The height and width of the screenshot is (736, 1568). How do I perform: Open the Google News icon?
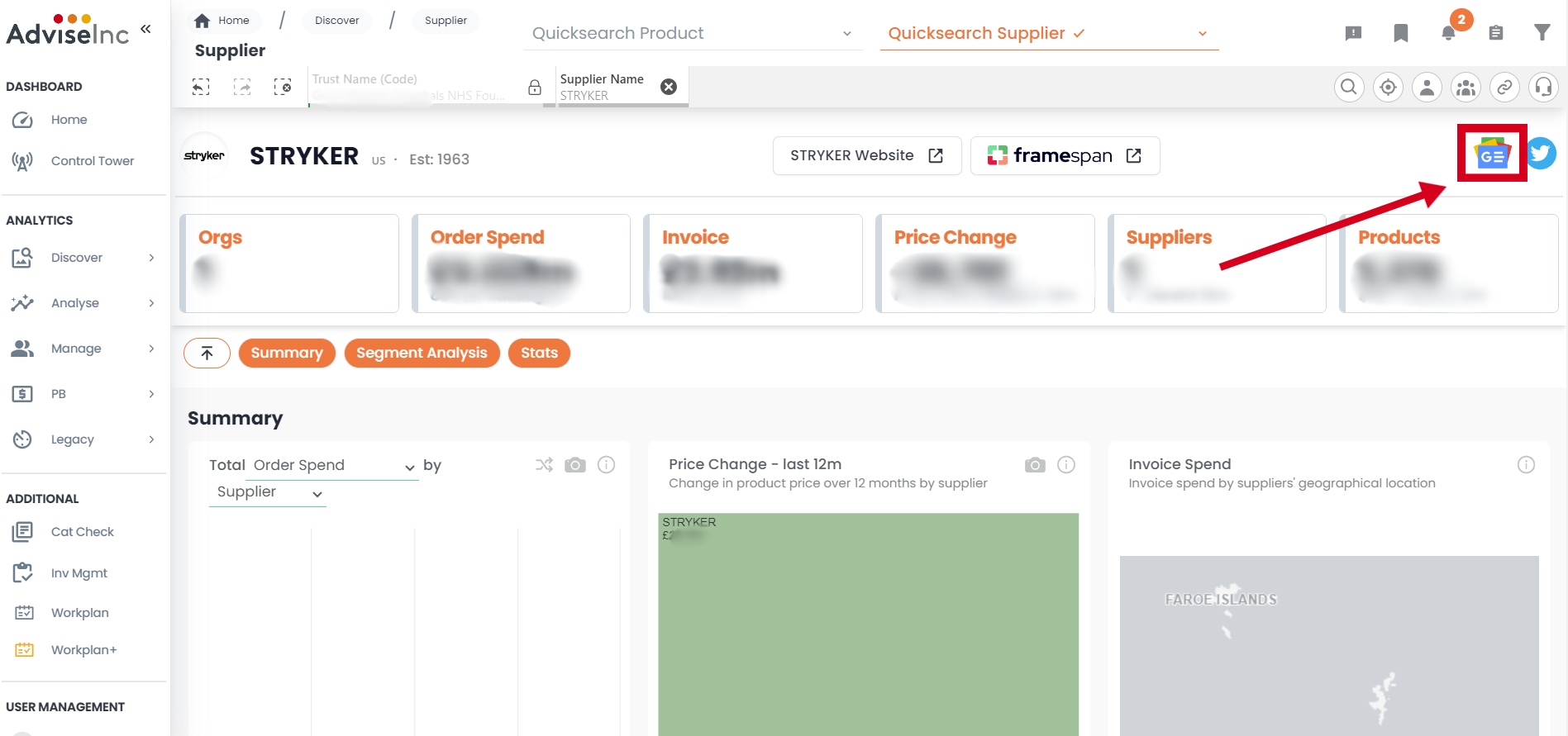click(x=1492, y=153)
